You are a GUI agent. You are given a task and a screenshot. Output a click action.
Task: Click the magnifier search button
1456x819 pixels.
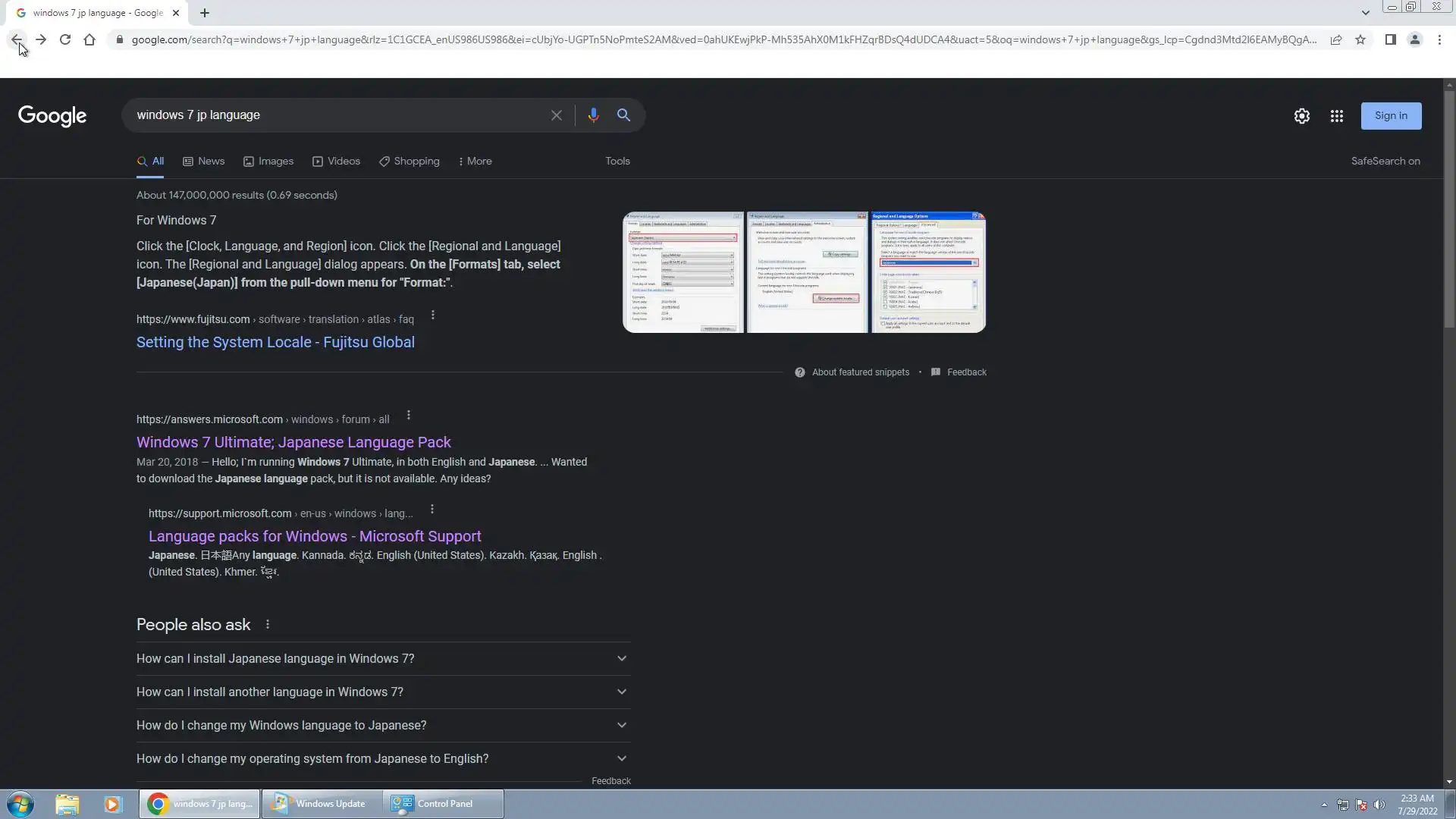pyautogui.click(x=623, y=115)
